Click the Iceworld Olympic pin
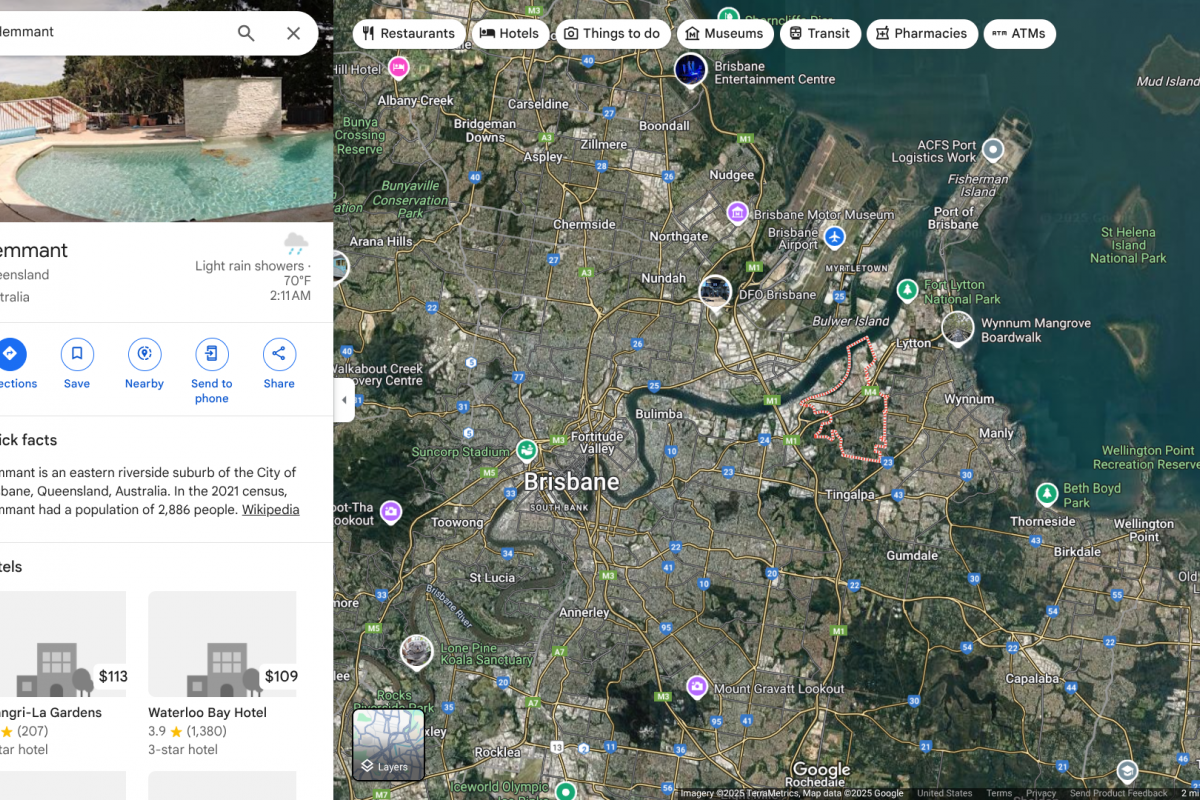This screenshot has height=800, width=1200. pos(566,790)
